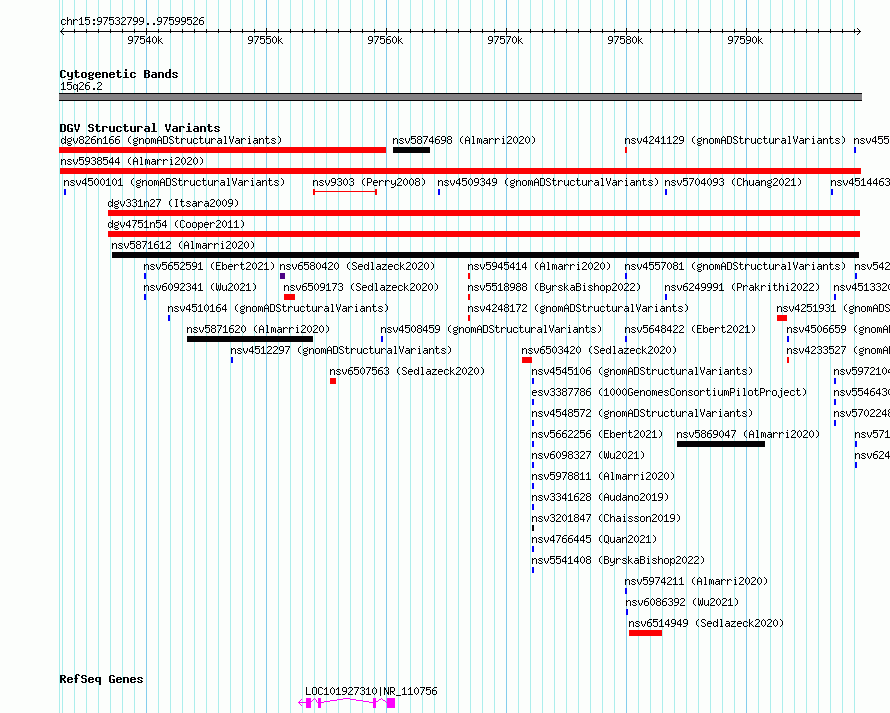This screenshot has height=713, width=890.
Task: Click nsv5704093 (Chuang2021) label
Action: click(733, 182)
